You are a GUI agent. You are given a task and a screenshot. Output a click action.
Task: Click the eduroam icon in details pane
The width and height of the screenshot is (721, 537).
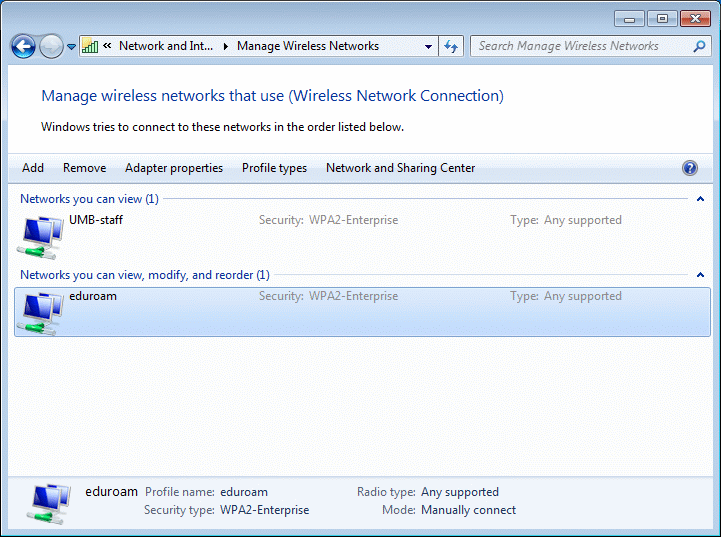coord(50,504)
